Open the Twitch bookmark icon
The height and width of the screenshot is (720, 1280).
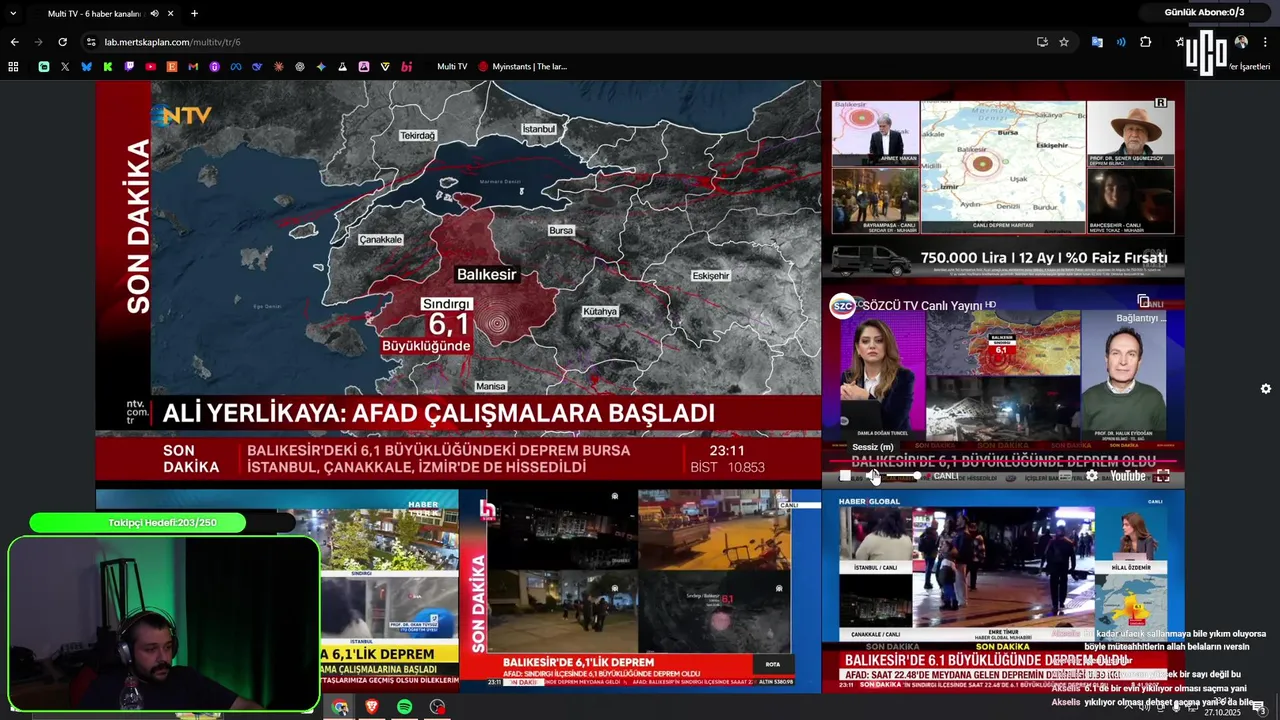point(129,67)
